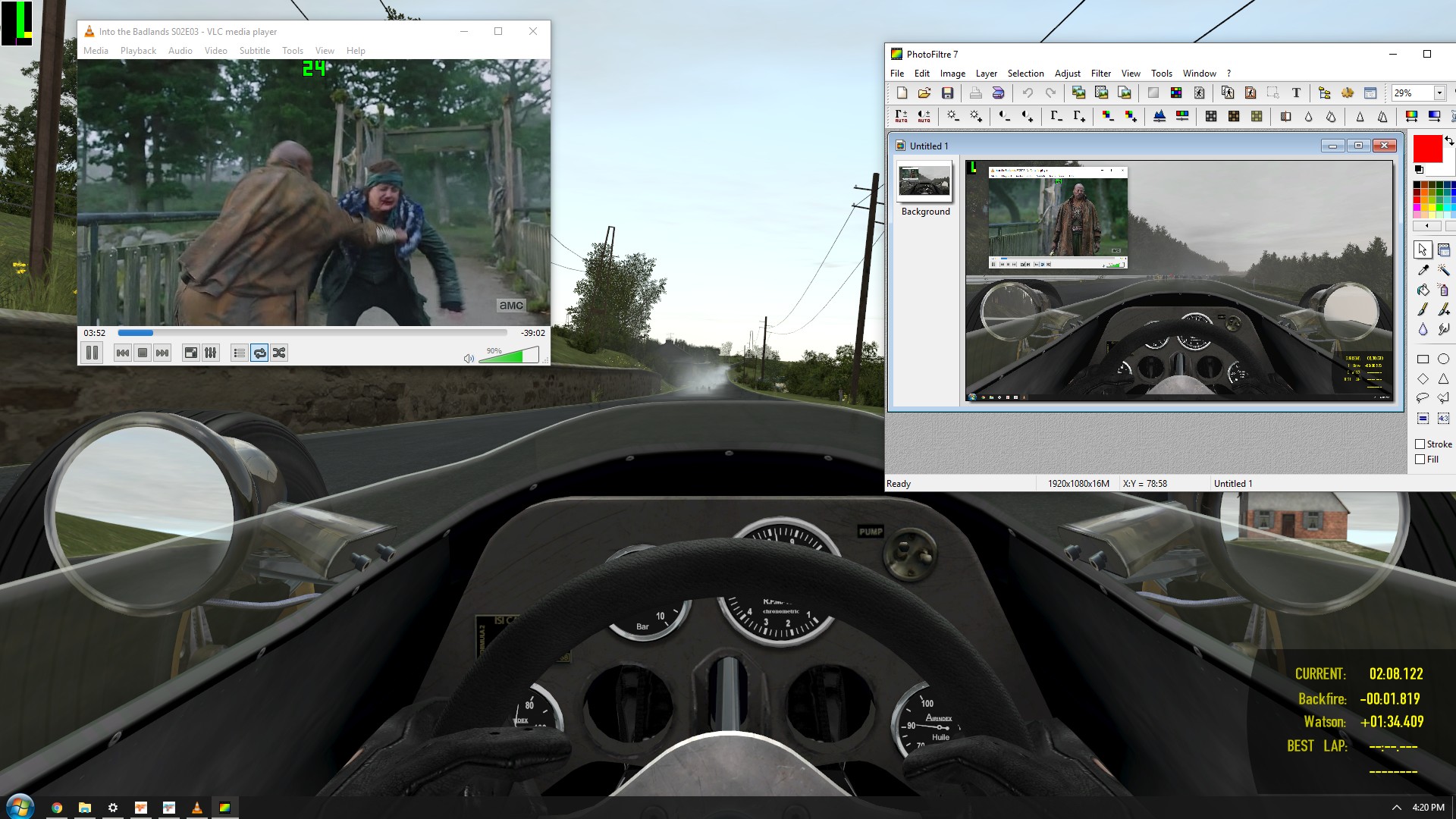Viewport: 1456px width, 819px height.
Task: Select the Magic Wand tool
Action: point(1443,270)
